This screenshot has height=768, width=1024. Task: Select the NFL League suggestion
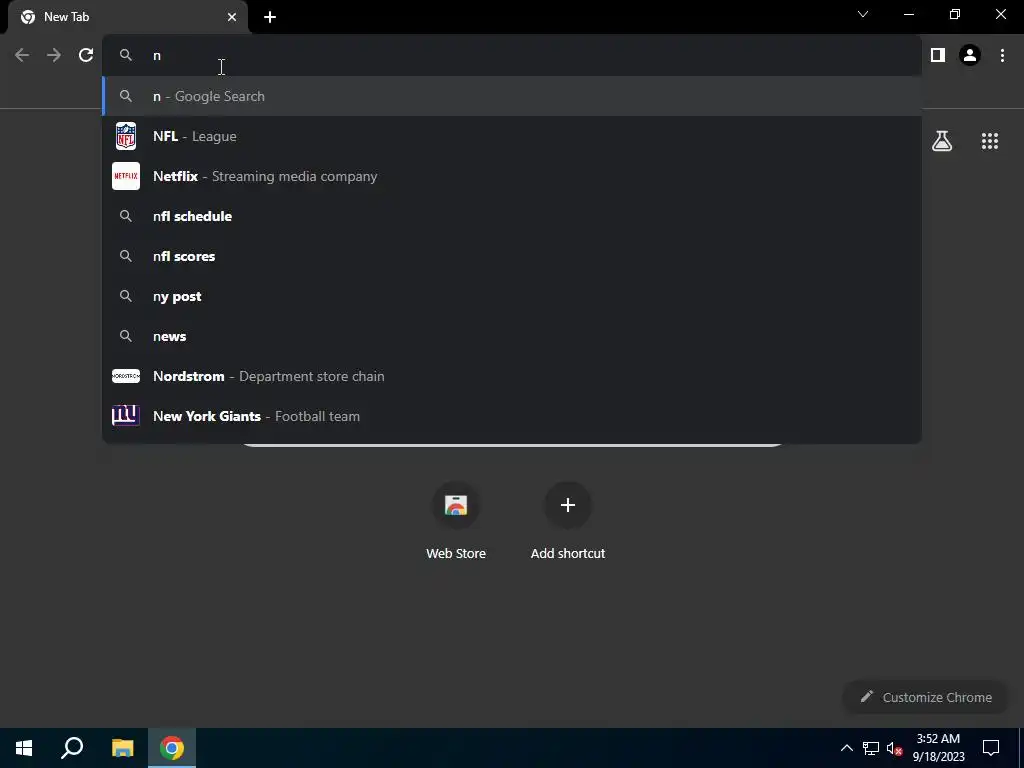tap(511, 136)
